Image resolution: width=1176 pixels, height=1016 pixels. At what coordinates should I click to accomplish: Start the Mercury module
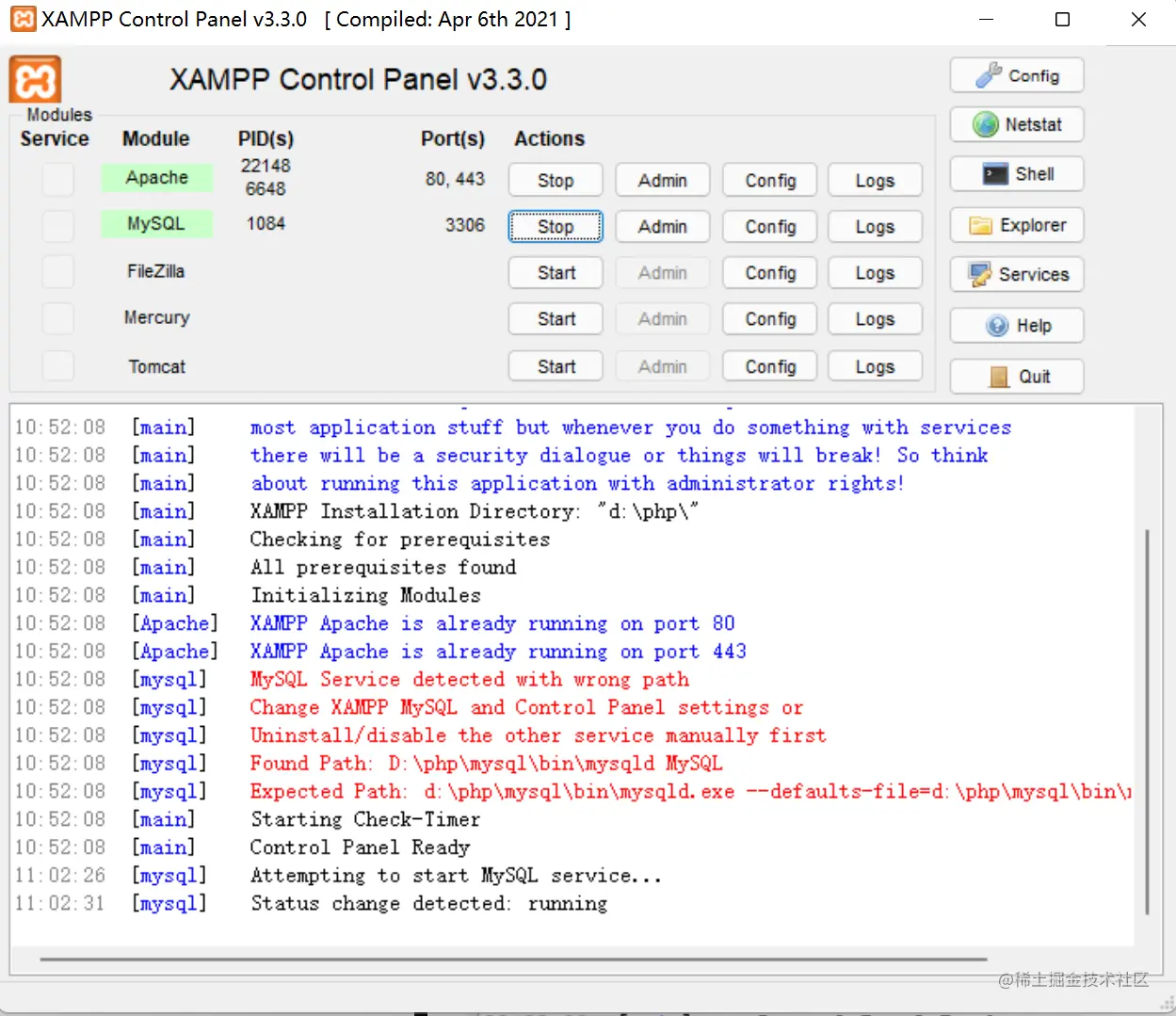[x=556, y=319]
